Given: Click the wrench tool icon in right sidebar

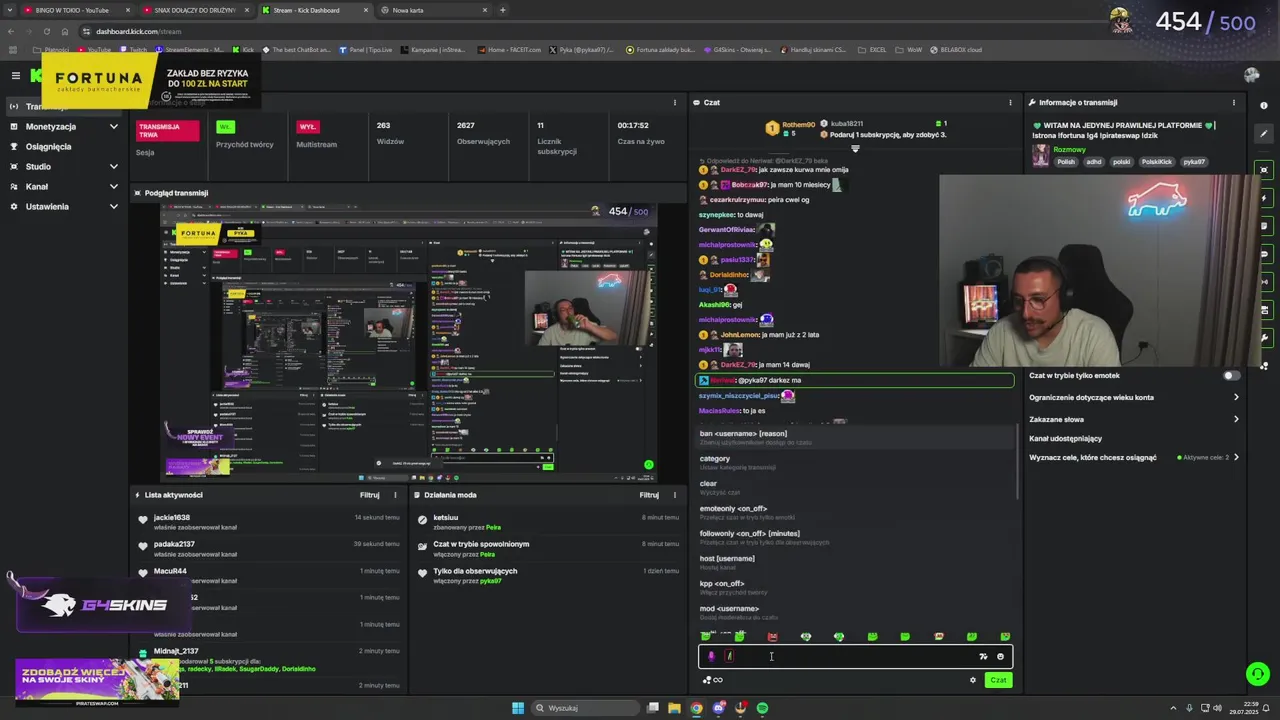Looking at the screenshot, I should (x=1264, y=338).
